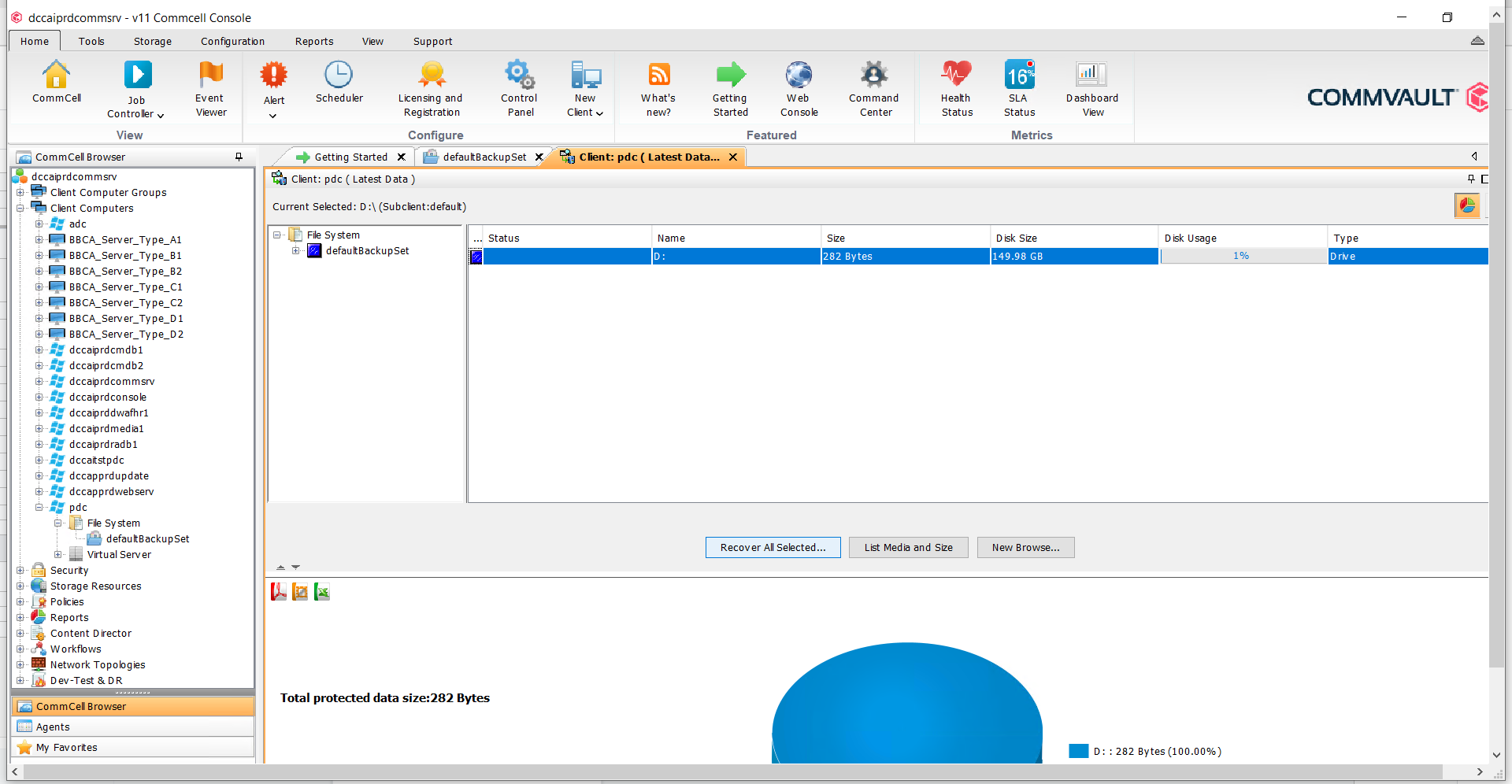The height and width of the screenshot is (784, 1512).
Task: Expand the Virtual Server node
Action: (57, 555)
